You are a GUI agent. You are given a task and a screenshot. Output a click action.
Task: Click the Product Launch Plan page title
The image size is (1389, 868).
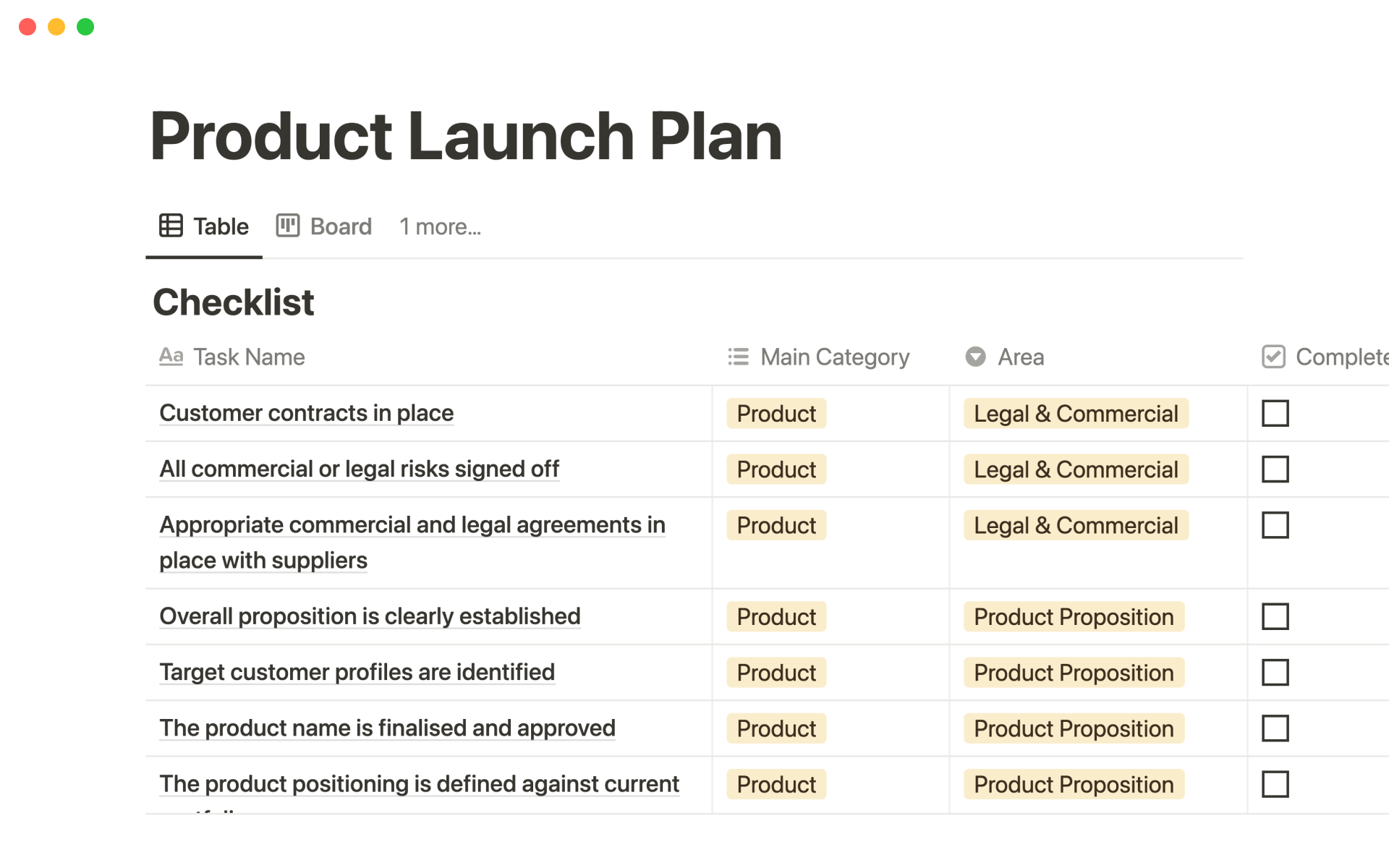coord(465,136)
